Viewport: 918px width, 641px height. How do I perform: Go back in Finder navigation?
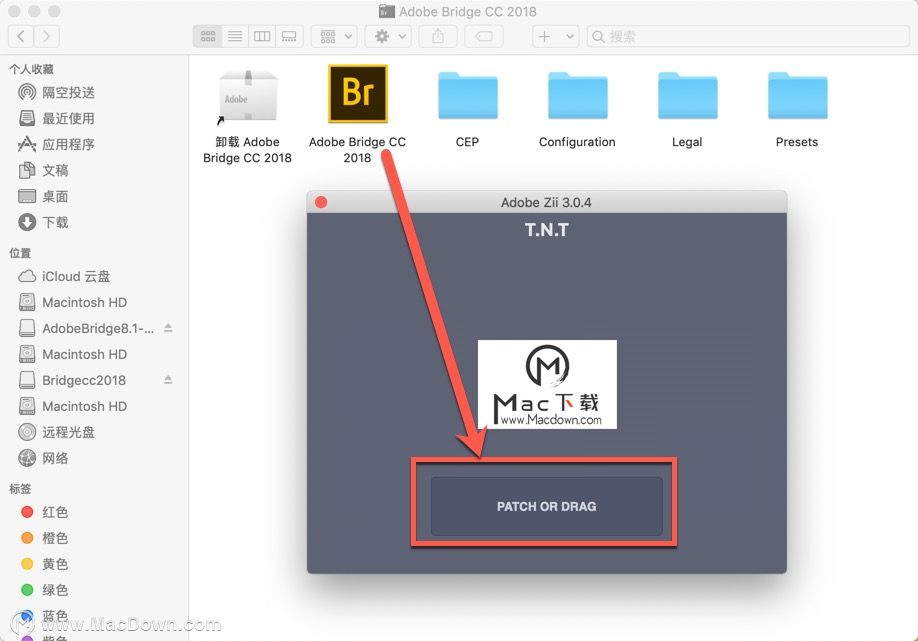pyautogui.click(x=21, y=36)
